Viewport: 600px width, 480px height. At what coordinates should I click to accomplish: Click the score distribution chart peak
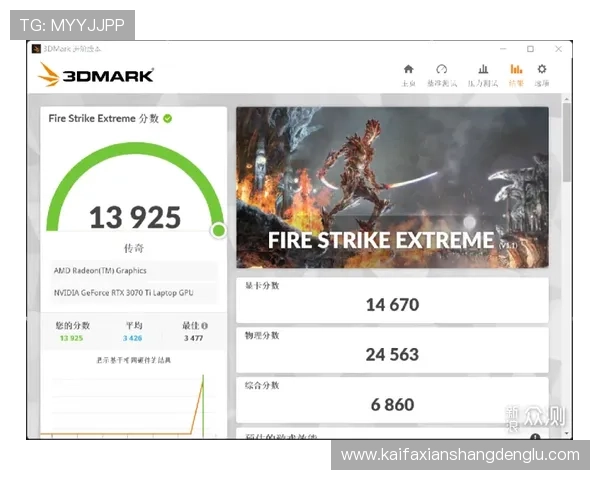click(x=203, y=378)
